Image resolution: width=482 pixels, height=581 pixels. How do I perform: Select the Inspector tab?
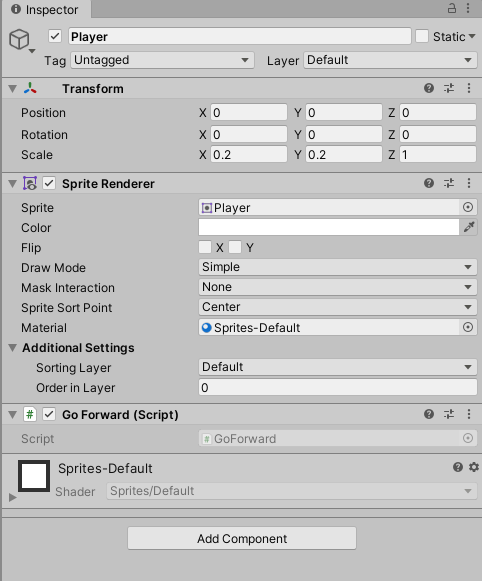tap(46, 9)
